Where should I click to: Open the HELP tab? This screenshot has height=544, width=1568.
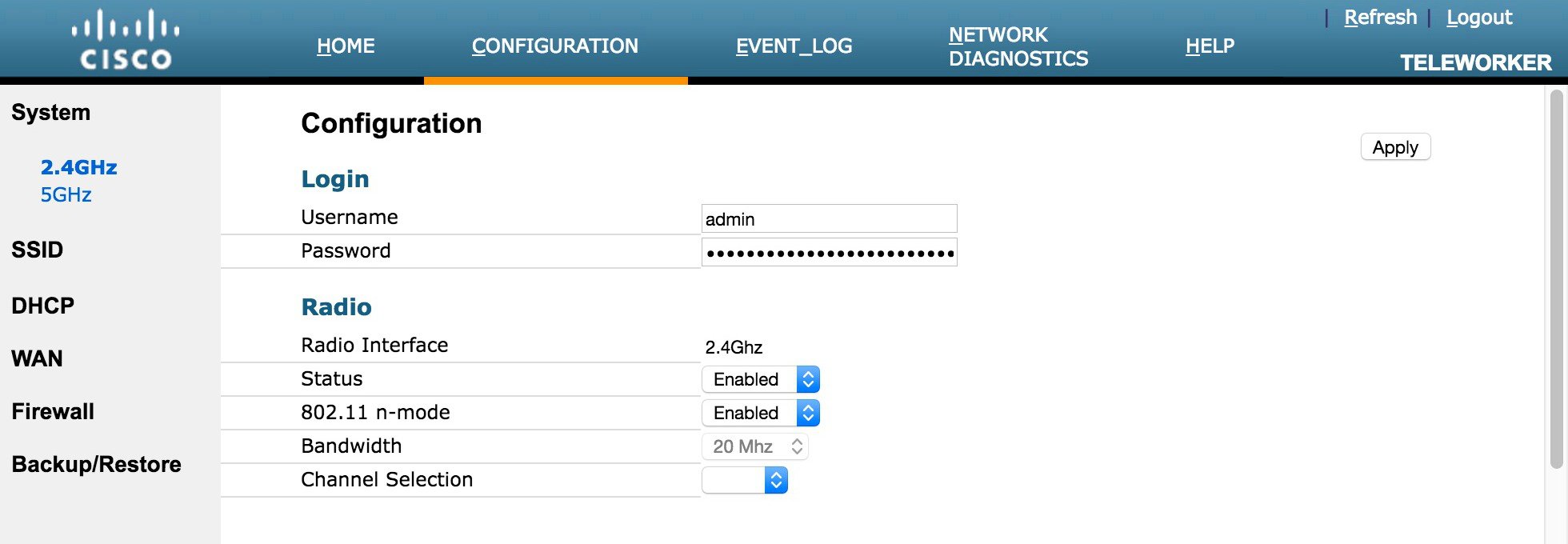coord(1210,46)
